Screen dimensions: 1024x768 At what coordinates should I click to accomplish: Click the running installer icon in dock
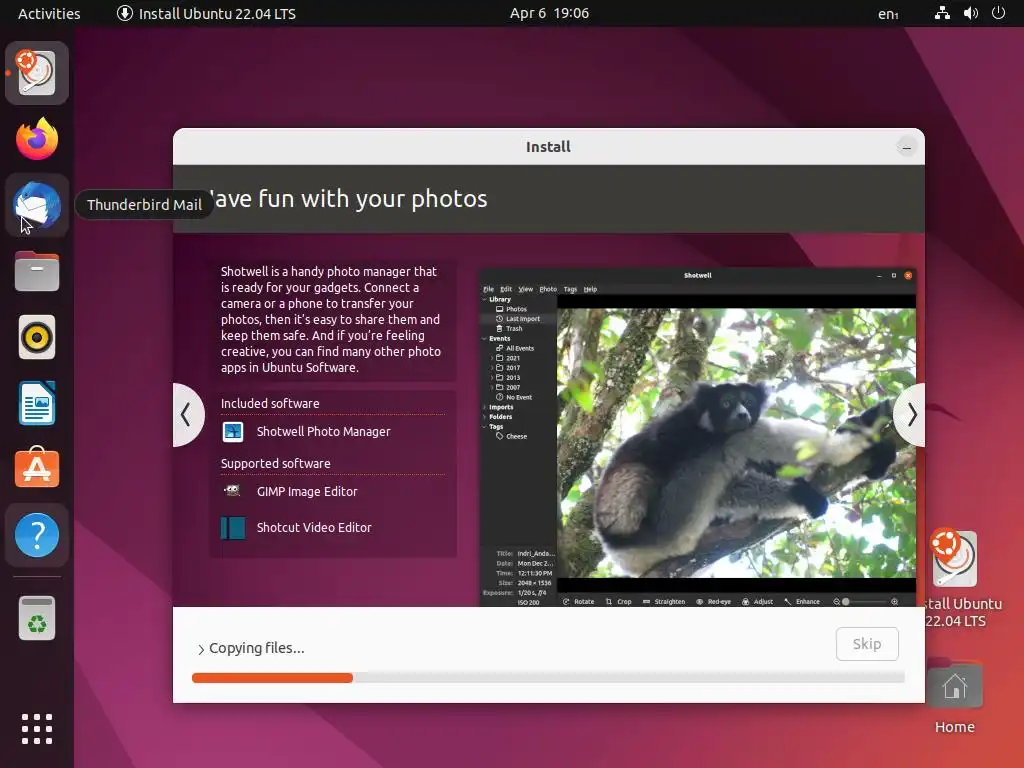point(37,72)
